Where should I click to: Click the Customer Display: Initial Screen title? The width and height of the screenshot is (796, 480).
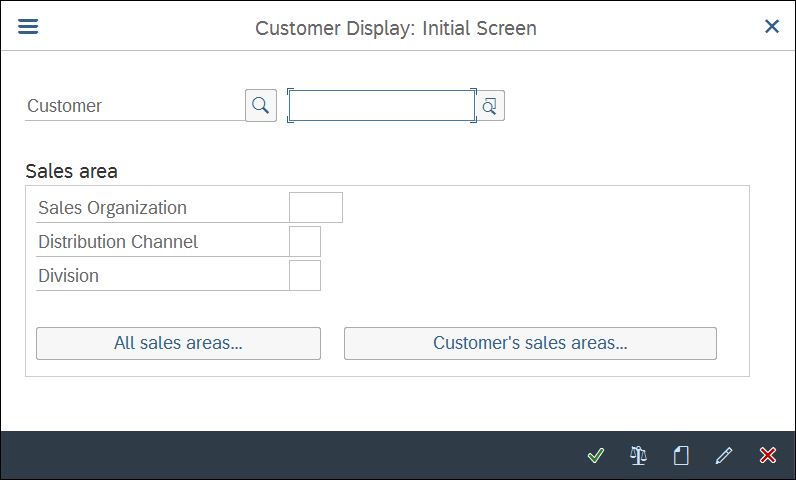click(396, 28)
